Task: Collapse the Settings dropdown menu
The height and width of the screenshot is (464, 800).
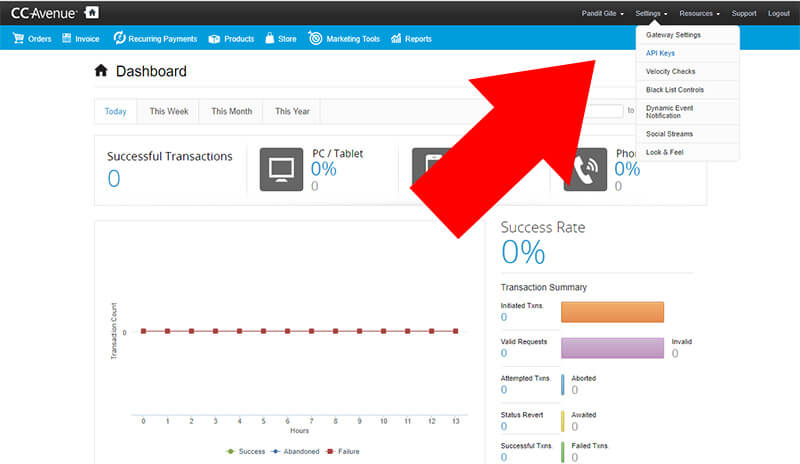Action: click(x=652, y=14)
